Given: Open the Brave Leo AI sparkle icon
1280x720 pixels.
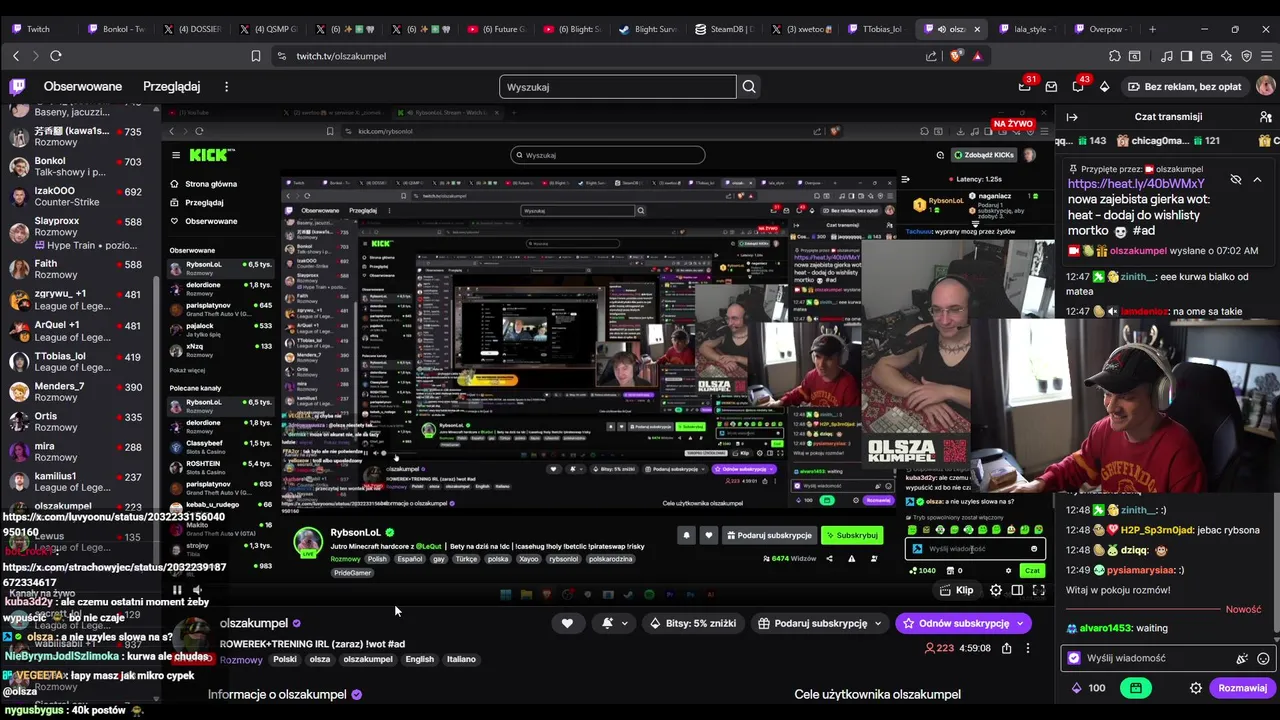Looking at the screenshot, I should click(x=1228, y=56).
